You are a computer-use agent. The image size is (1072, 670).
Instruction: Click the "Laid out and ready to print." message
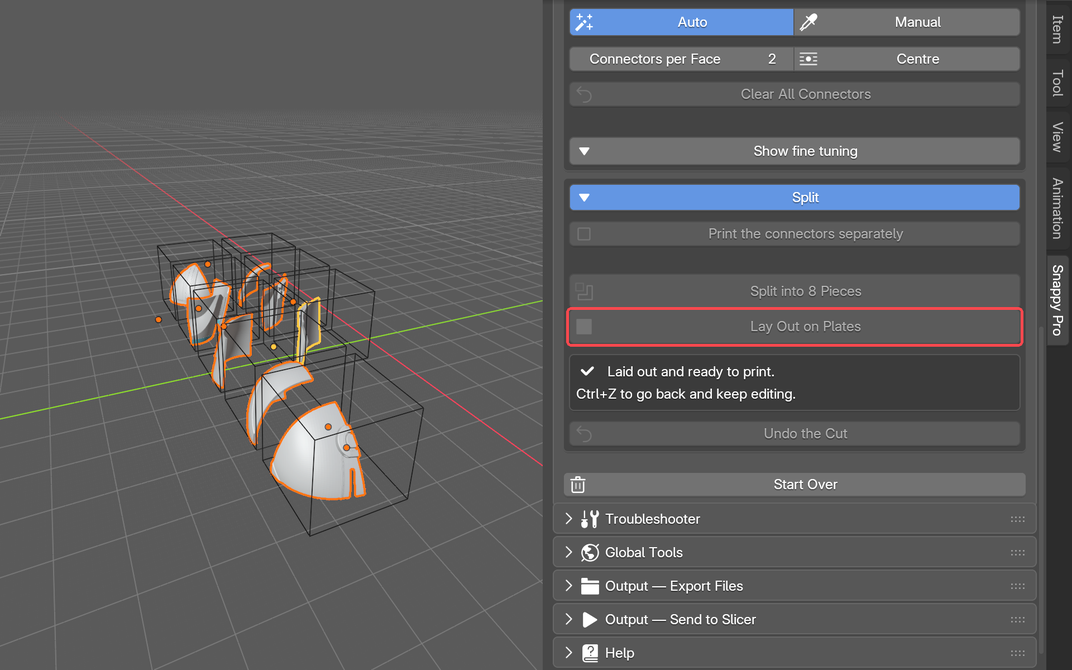(691, 372)
